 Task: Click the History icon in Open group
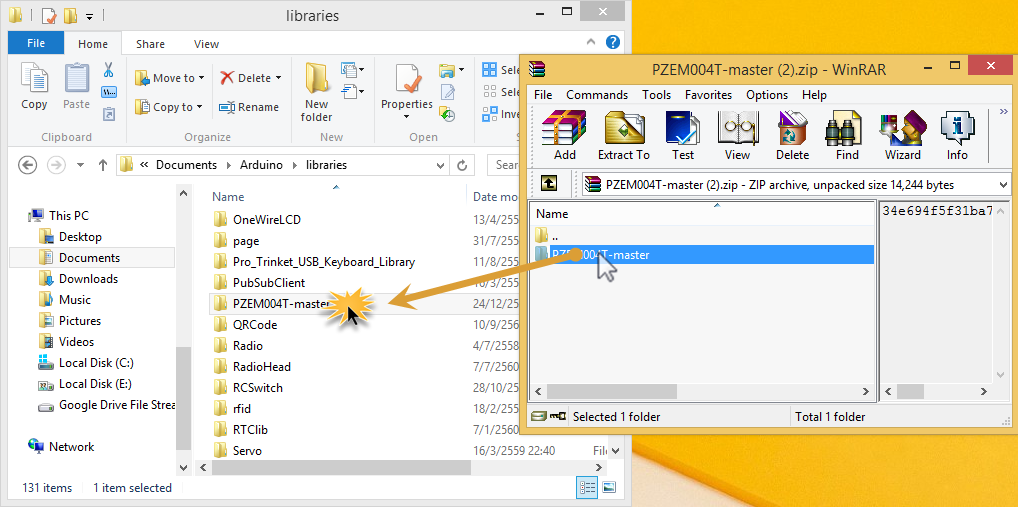(447, 114)
